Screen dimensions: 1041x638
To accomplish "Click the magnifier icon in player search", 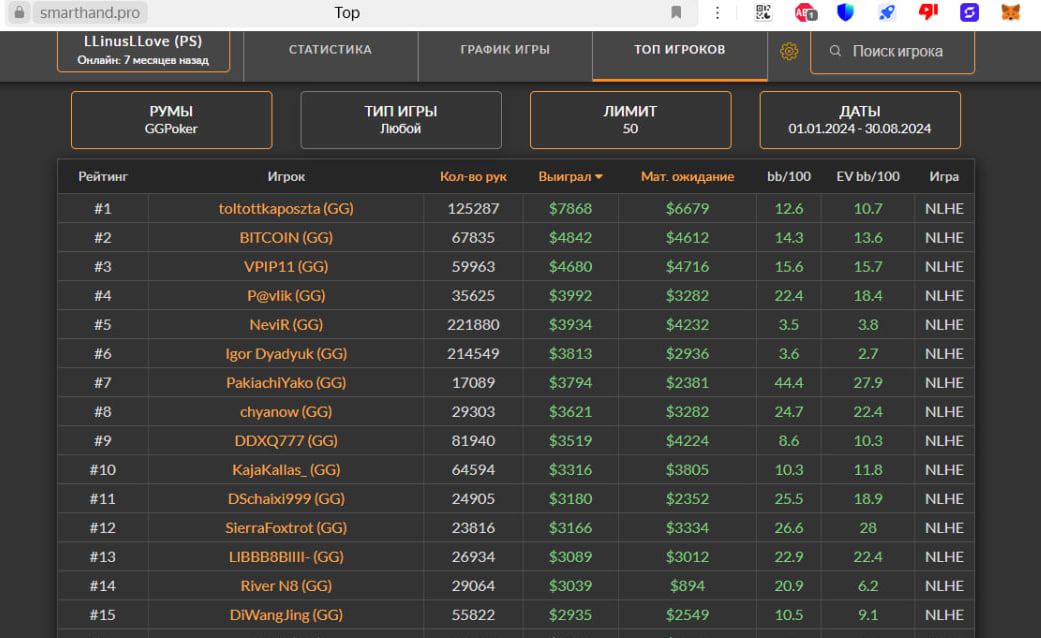I will point(835,51).
